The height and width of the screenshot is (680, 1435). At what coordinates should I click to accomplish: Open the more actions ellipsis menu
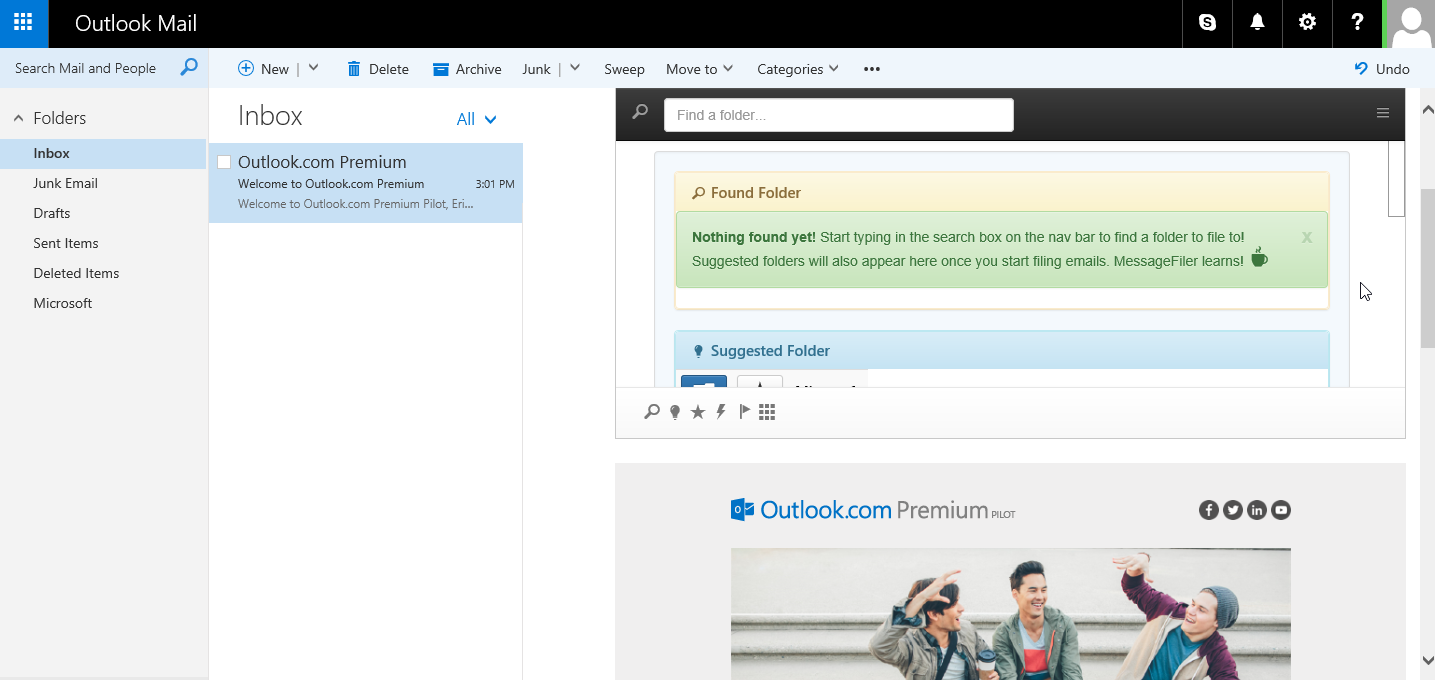coord(872,69)
